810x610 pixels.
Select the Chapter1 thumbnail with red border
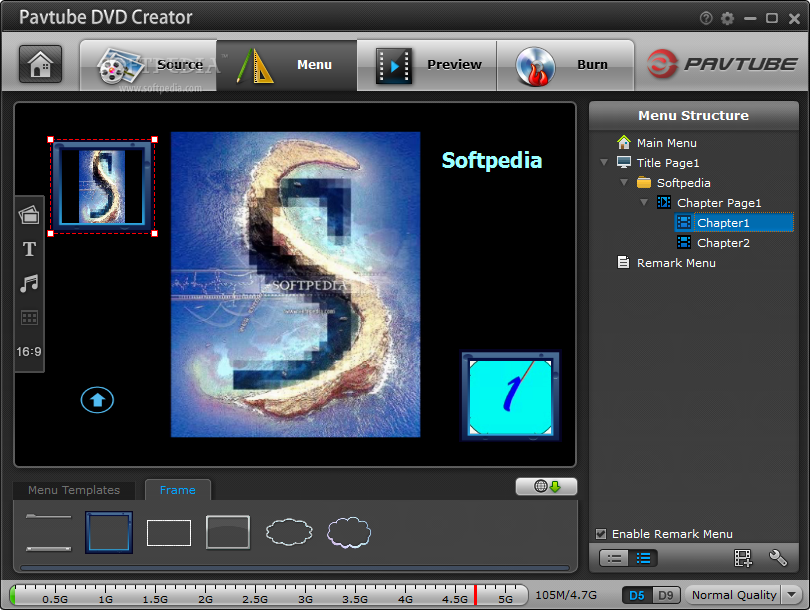tap(102, 186)
